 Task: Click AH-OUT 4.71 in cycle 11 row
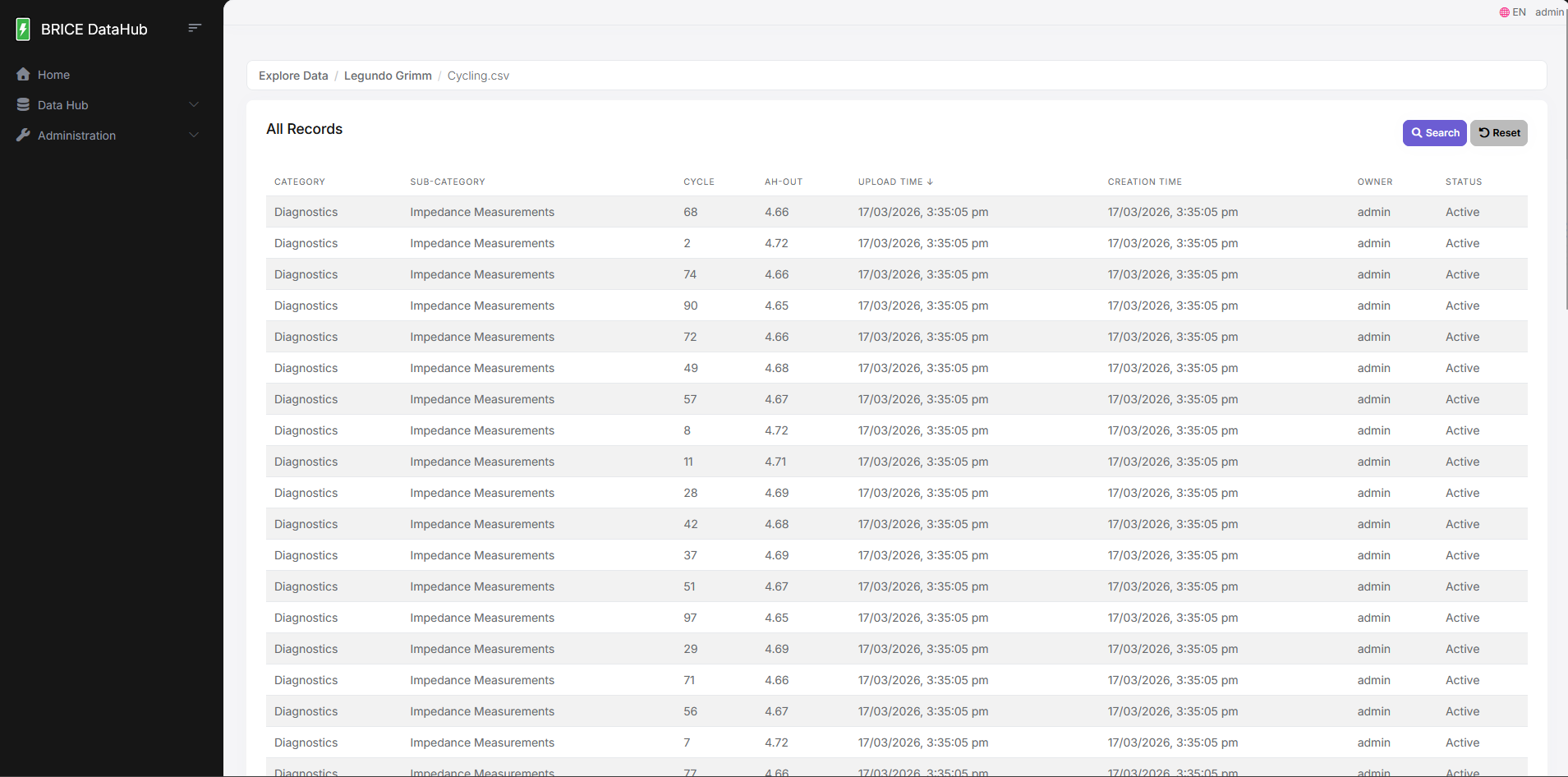[x=775, y=462]
